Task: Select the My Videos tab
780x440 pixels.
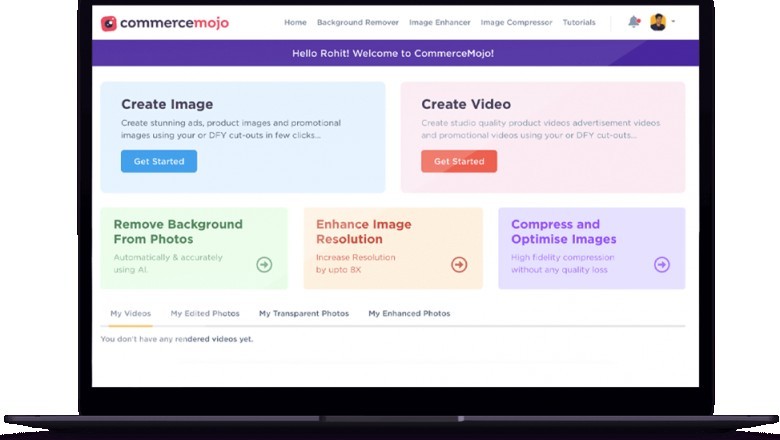Action: (x=130, y=314)
